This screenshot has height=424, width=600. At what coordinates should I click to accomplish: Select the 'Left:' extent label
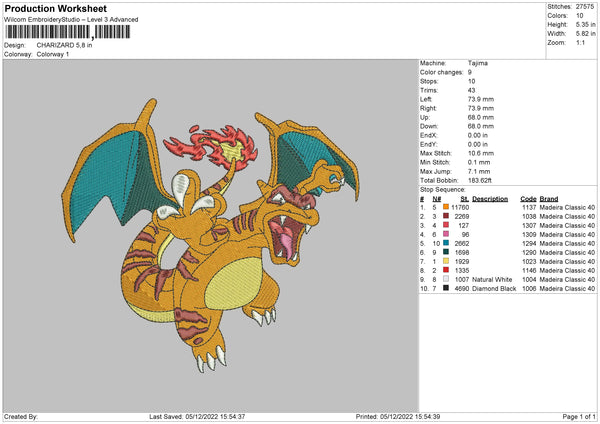pyautogui.click(x=426, y=99)
